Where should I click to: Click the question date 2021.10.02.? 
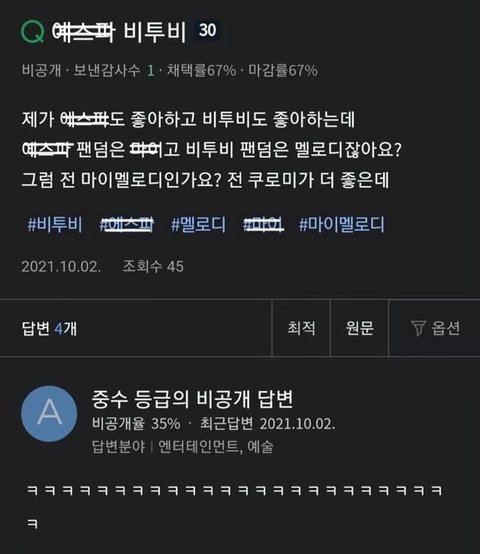tap(61, 266)
